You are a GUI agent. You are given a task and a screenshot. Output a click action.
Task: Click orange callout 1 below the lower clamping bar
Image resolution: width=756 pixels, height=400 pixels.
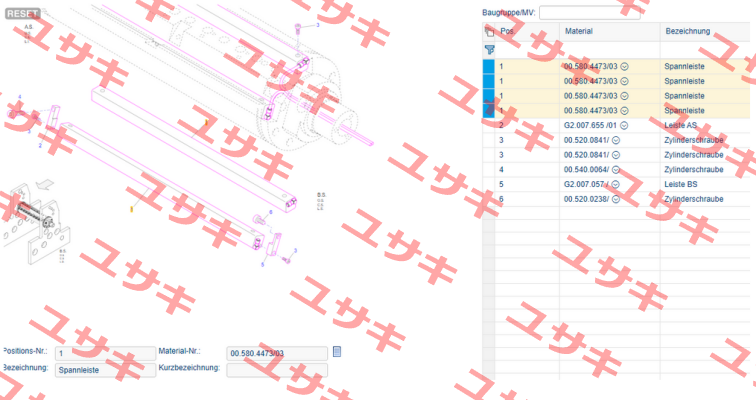coord(131,209)
